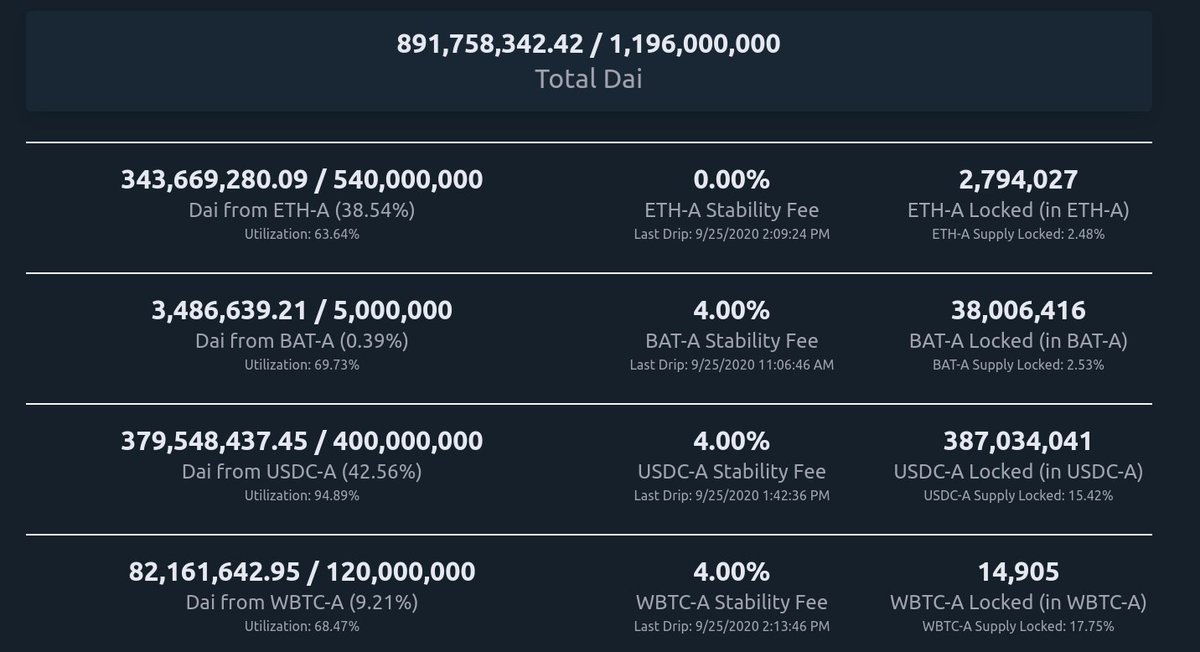The width and height of the screenshot is (1200, 652).
Task: Select the 3,486,639.21 / 5,000,000 BAT-A amount
Action: pyautogui.click(x=302, y=310)
